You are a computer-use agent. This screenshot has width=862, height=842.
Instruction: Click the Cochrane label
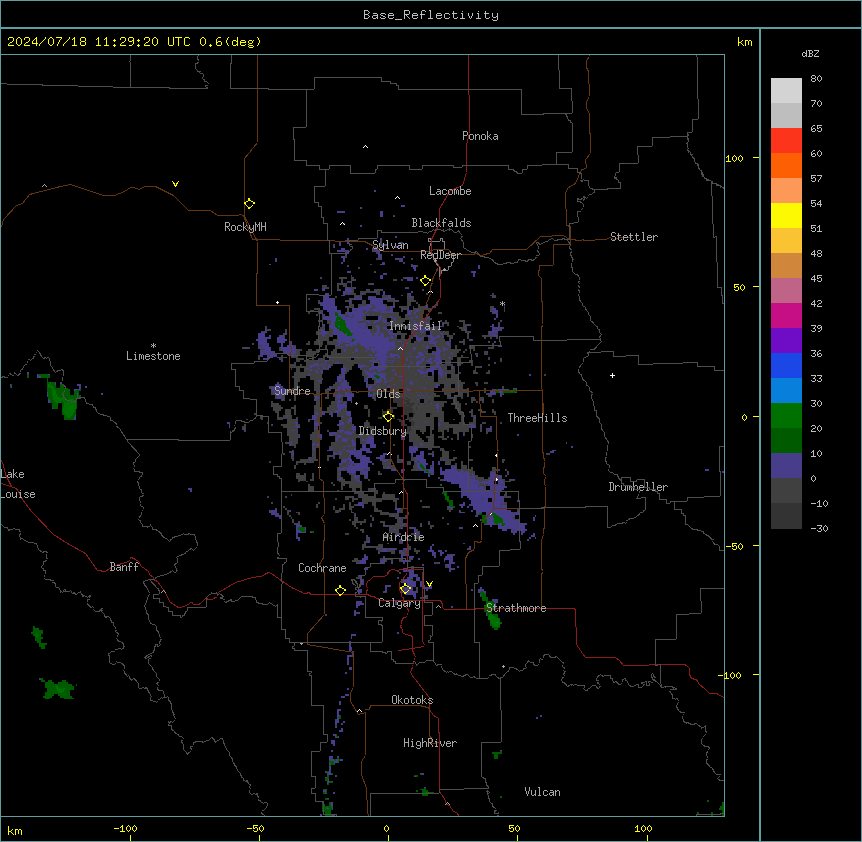[x=322, y=568]
